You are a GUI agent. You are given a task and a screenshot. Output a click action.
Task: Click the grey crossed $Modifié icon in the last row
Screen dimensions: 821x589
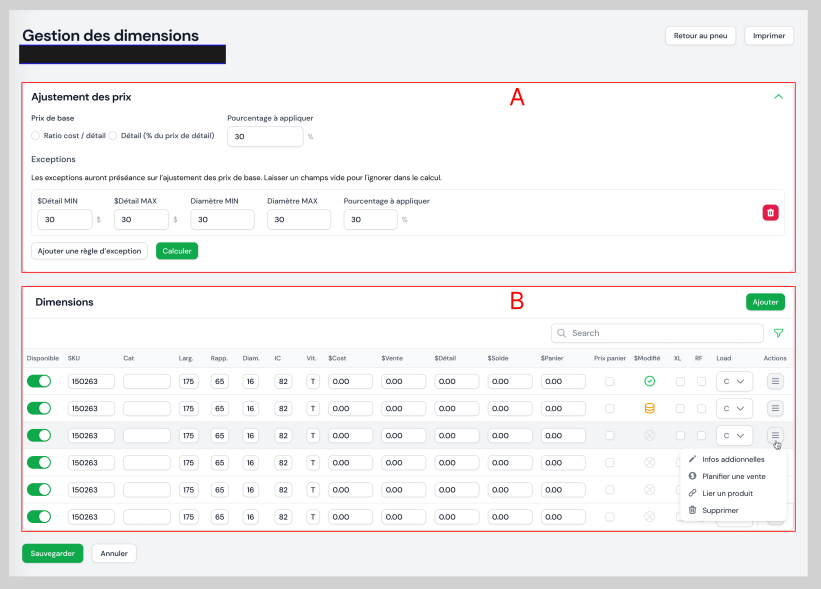[x=649, y=517]
